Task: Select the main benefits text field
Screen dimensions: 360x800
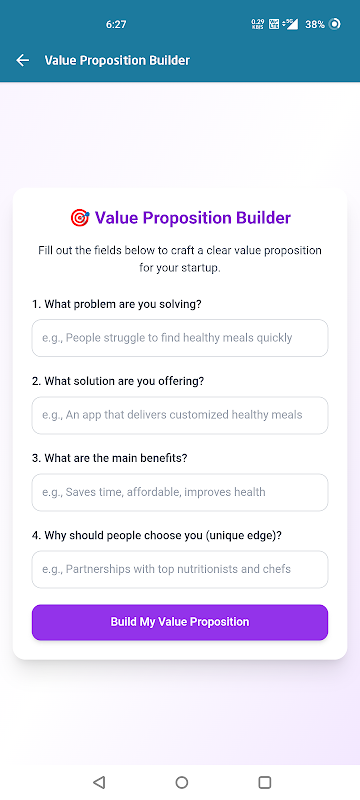Action: click(180, 492)
